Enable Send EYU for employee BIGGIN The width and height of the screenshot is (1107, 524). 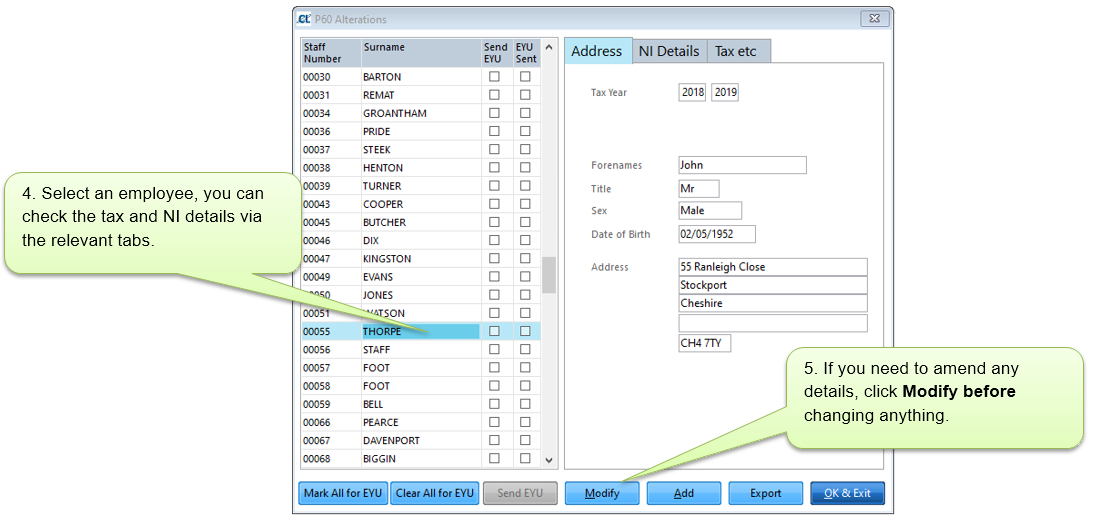click(x=494, y=459)
